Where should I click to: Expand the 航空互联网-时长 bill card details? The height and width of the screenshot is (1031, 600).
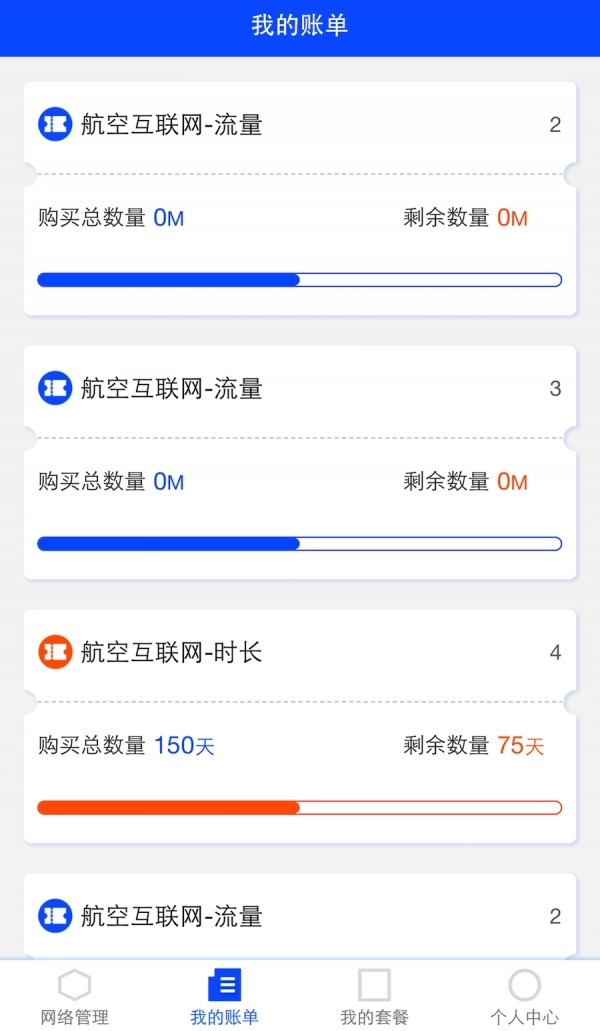(x=300, y=652)
